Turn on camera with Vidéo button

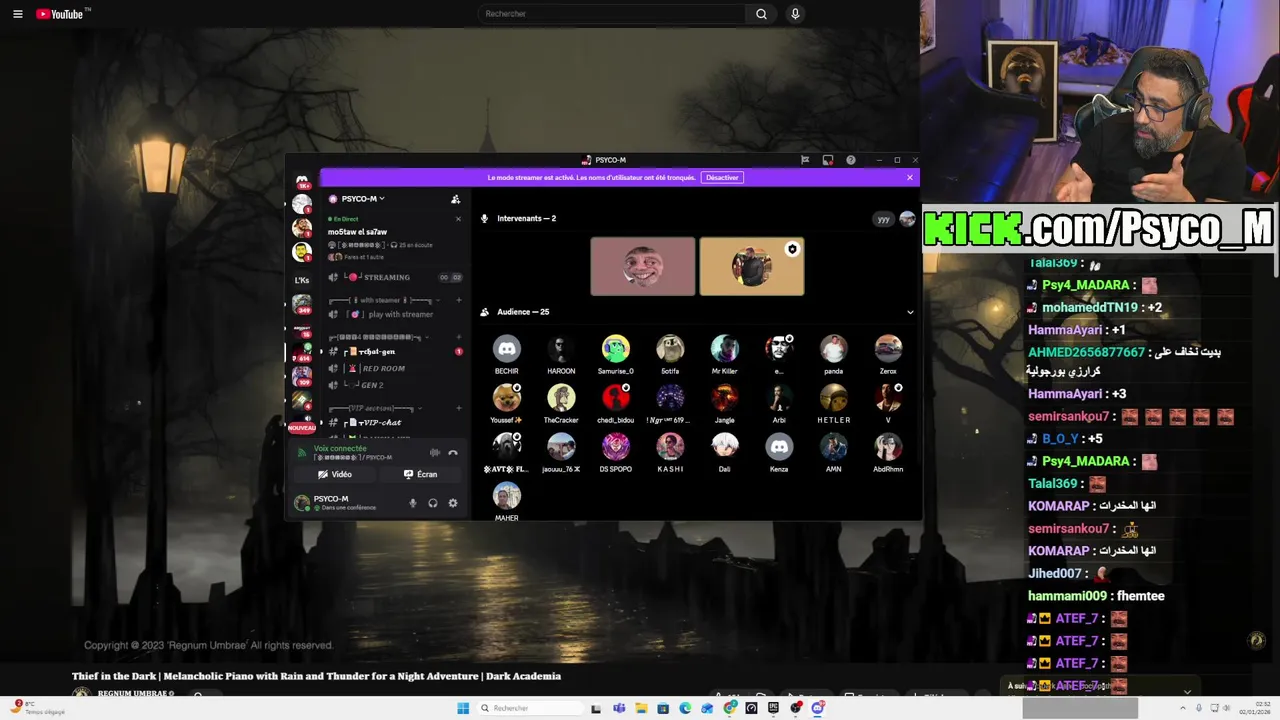click(335, 475)
